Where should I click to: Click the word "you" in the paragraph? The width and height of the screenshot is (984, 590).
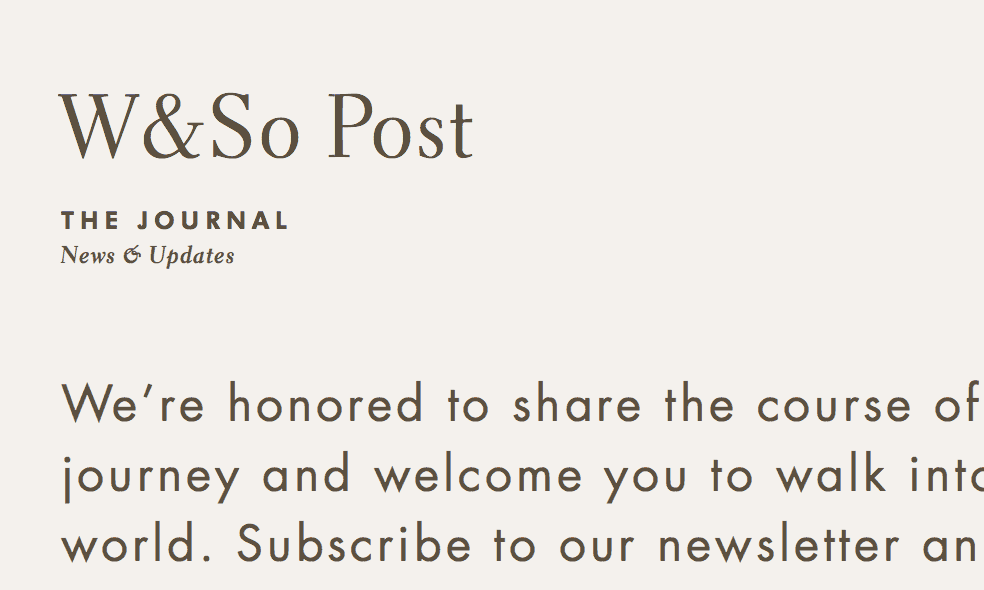point(646,477)
